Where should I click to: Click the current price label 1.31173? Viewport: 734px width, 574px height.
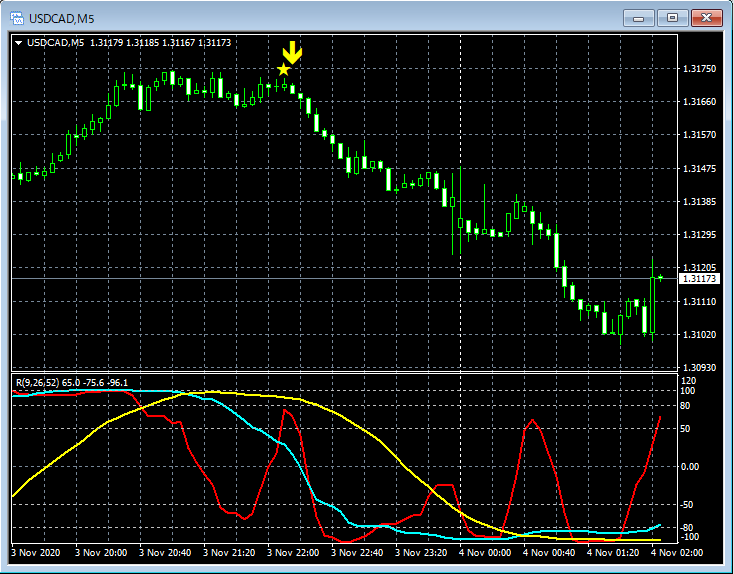click(700, 278)
